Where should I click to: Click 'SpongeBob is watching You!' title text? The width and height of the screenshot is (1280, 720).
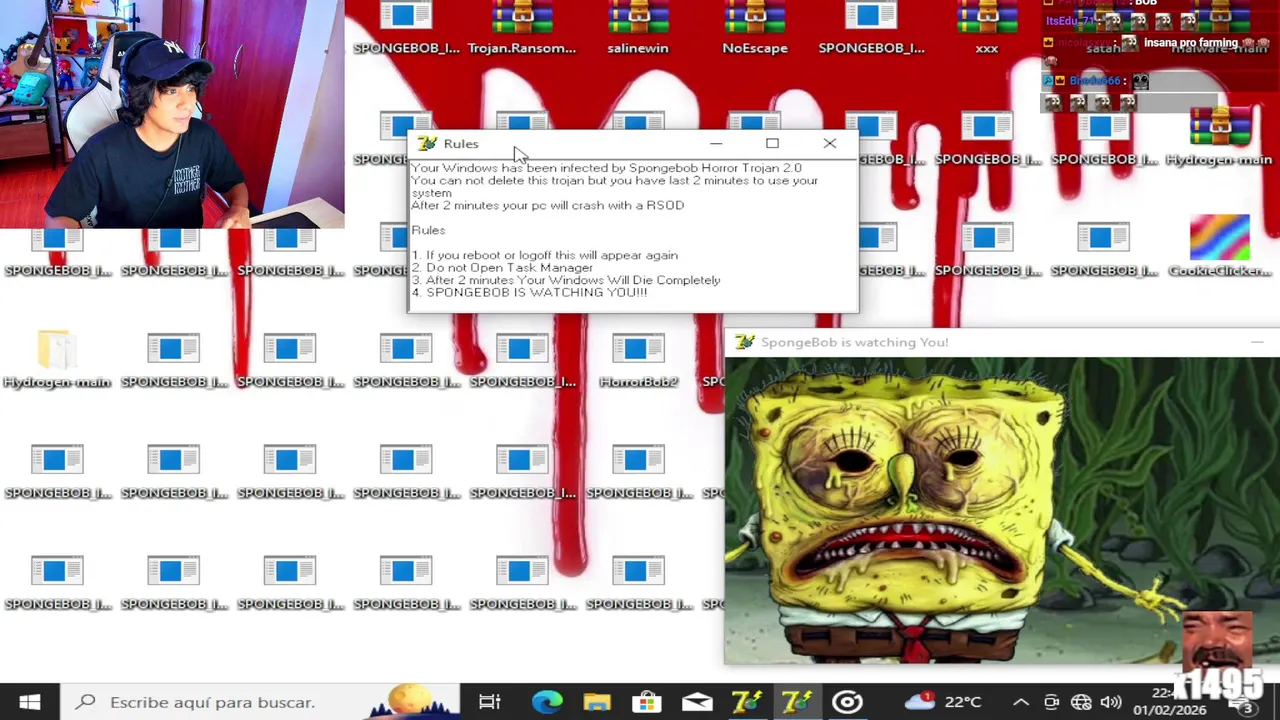[x=854, y=342]
